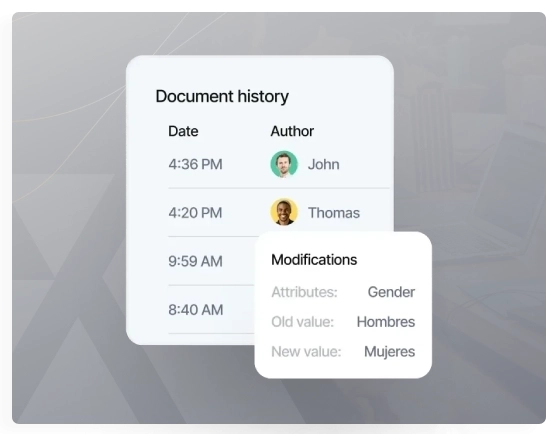This screenshot has width=556, height=434.
Task: Select the Gender attribute value
Action: point(391,292)
